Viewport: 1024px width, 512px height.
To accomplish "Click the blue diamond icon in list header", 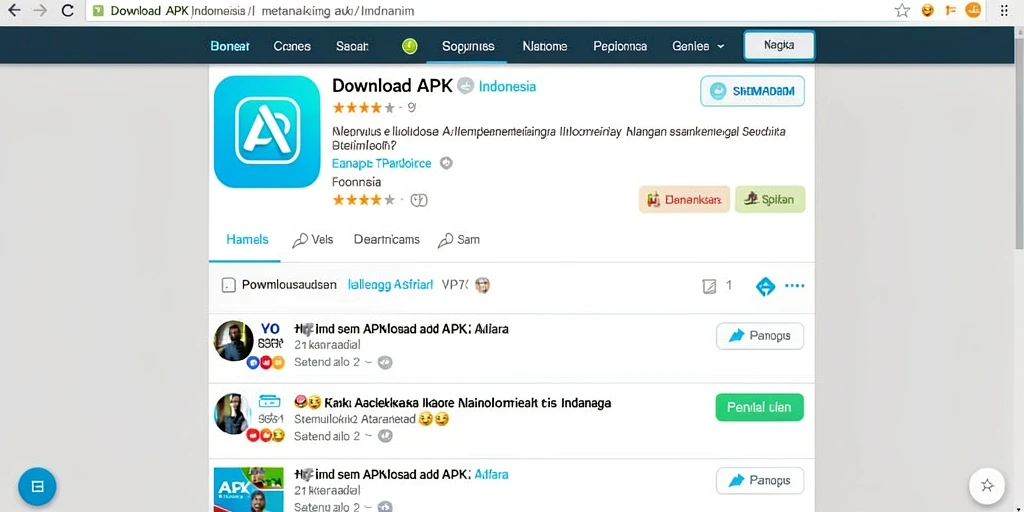I will pyautogui.click(x=765, y=286).
